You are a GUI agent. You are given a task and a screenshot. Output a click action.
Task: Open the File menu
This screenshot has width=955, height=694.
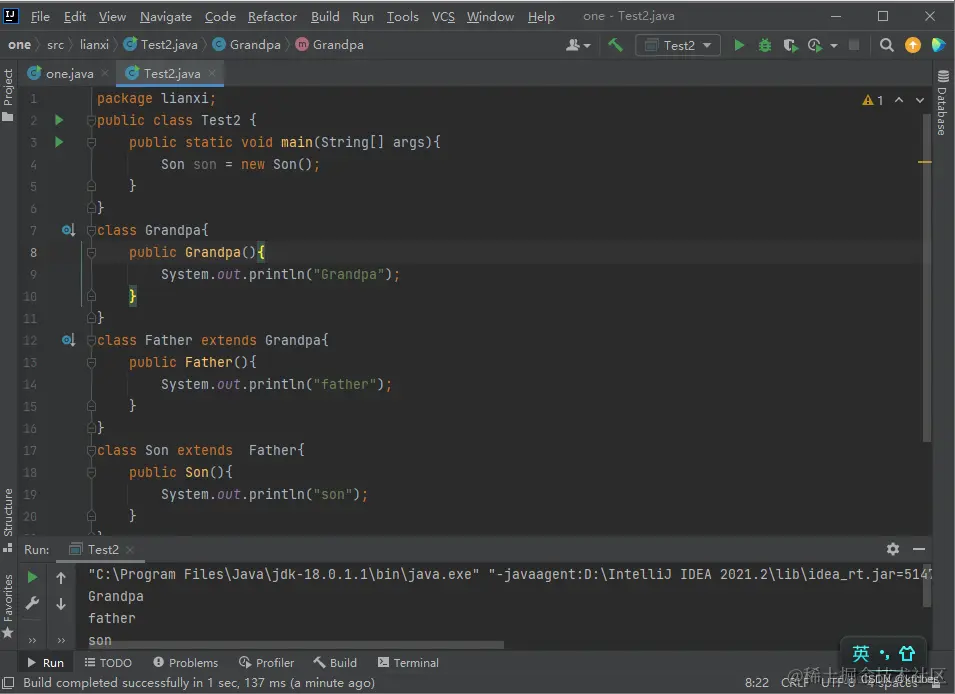coord(40,16)
